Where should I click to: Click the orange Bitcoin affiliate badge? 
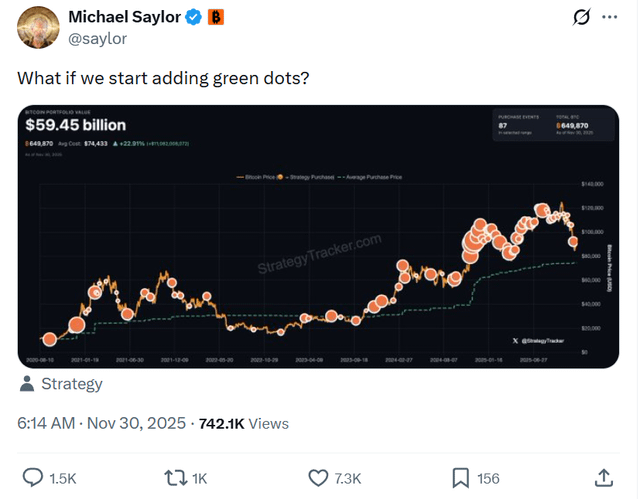(x=216, y=17)
